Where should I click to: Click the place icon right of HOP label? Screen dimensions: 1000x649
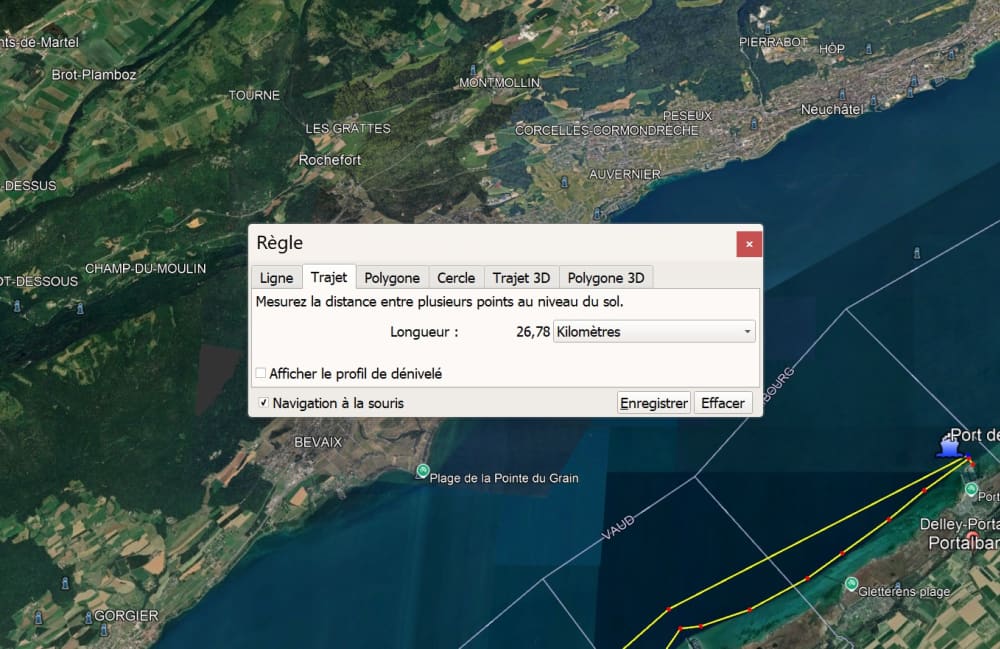pyautogui.click(x=868, y=48)
